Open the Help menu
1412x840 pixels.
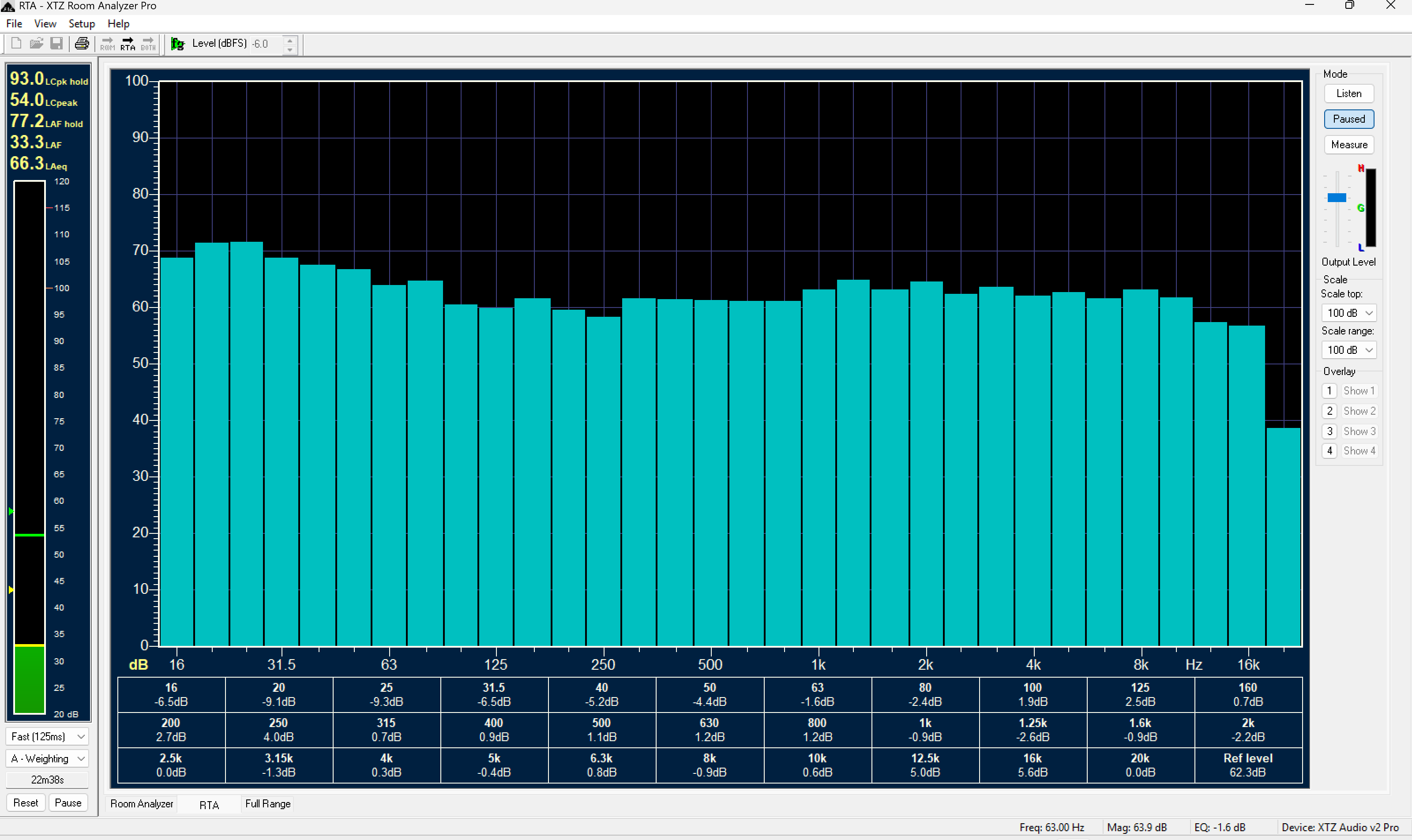[x=118, y=24]
